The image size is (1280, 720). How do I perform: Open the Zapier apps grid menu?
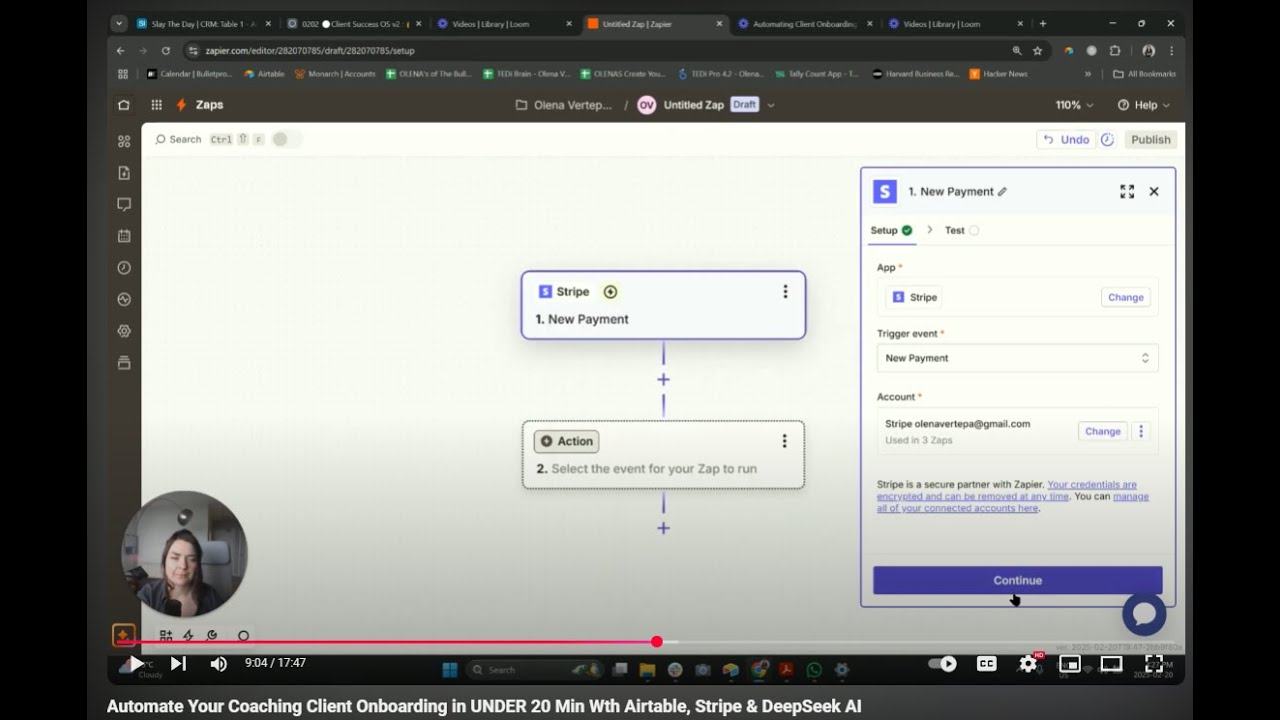pyautogui.click(x=157, y=105)
